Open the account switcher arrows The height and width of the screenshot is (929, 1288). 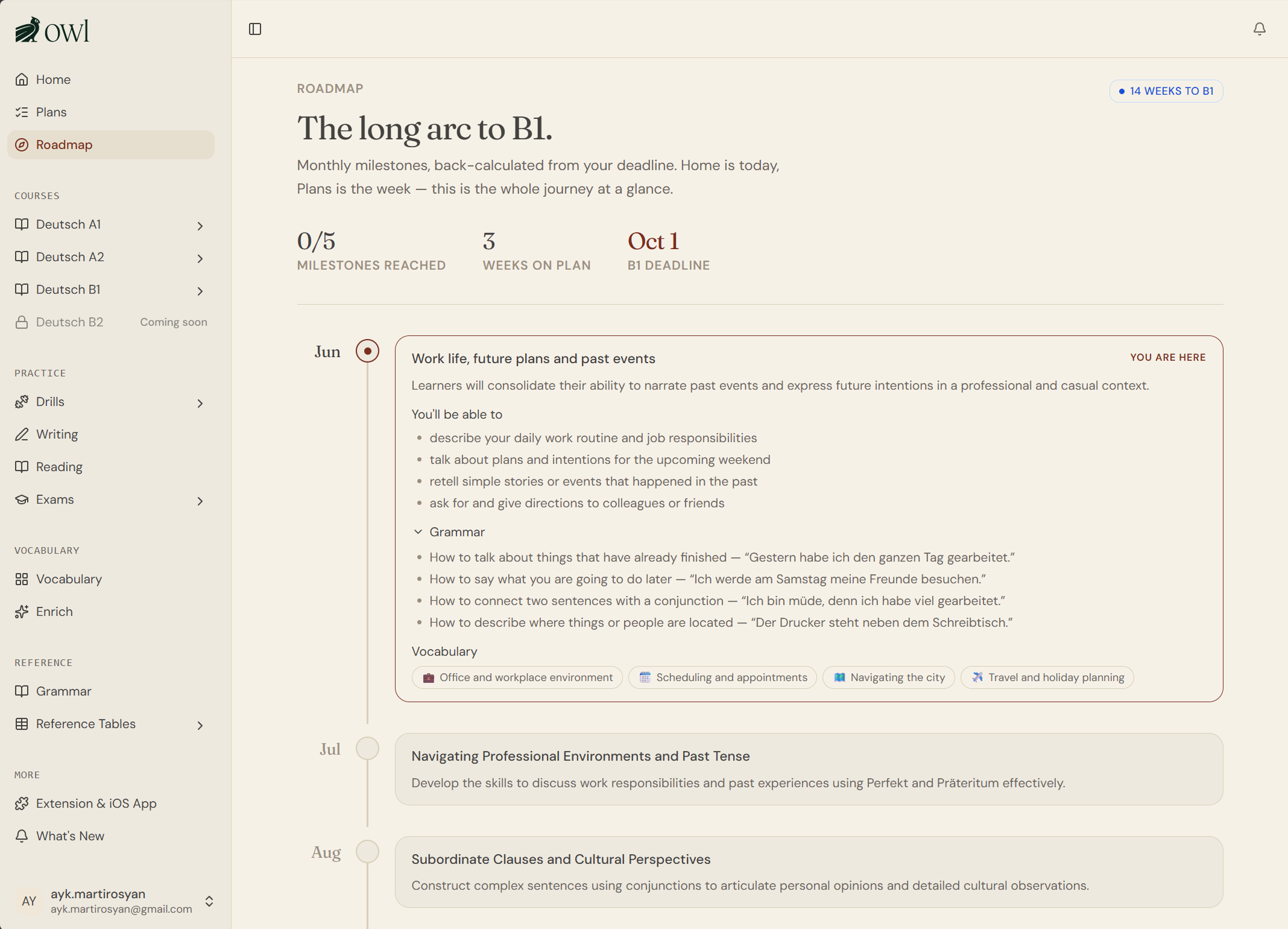209,901
